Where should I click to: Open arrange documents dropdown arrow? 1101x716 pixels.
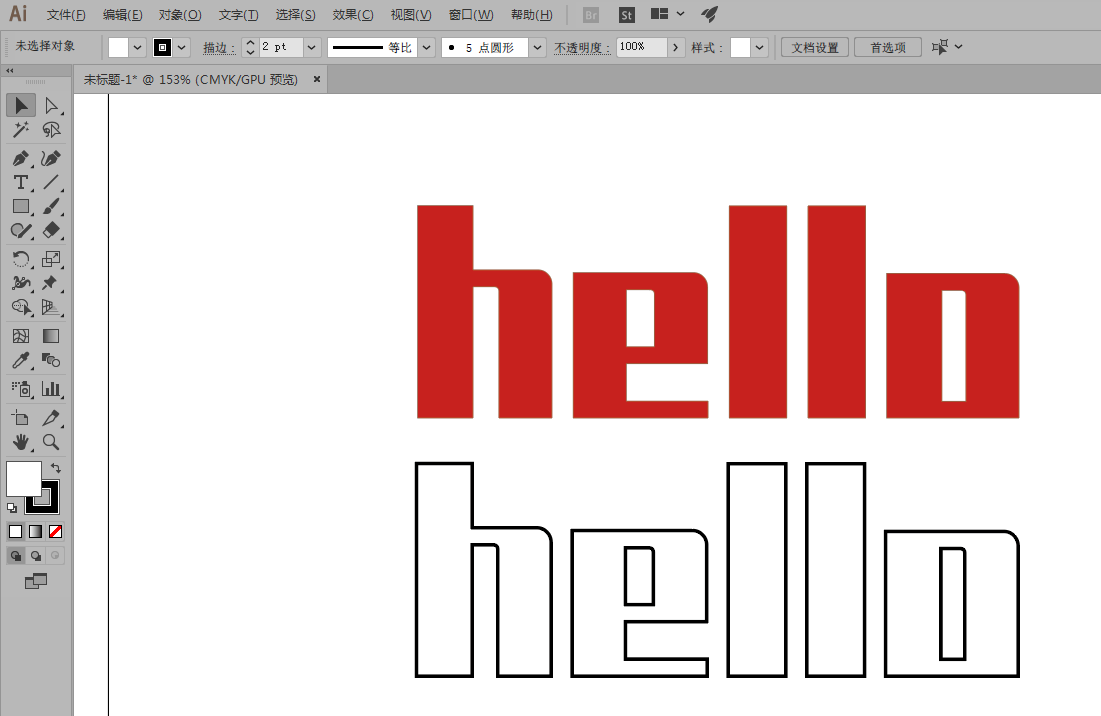pyautogui.click(x=680, y=14)
